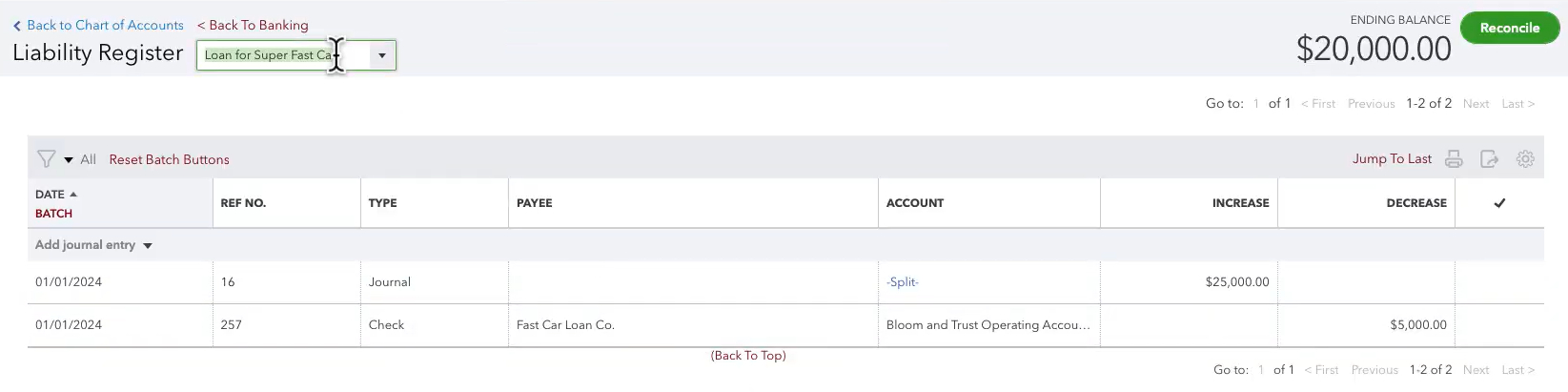The width and height of the screenshot is (1568, 392).
Task: Click the Loan for Super Fast Car field
Action: click(x=283, y=55)
